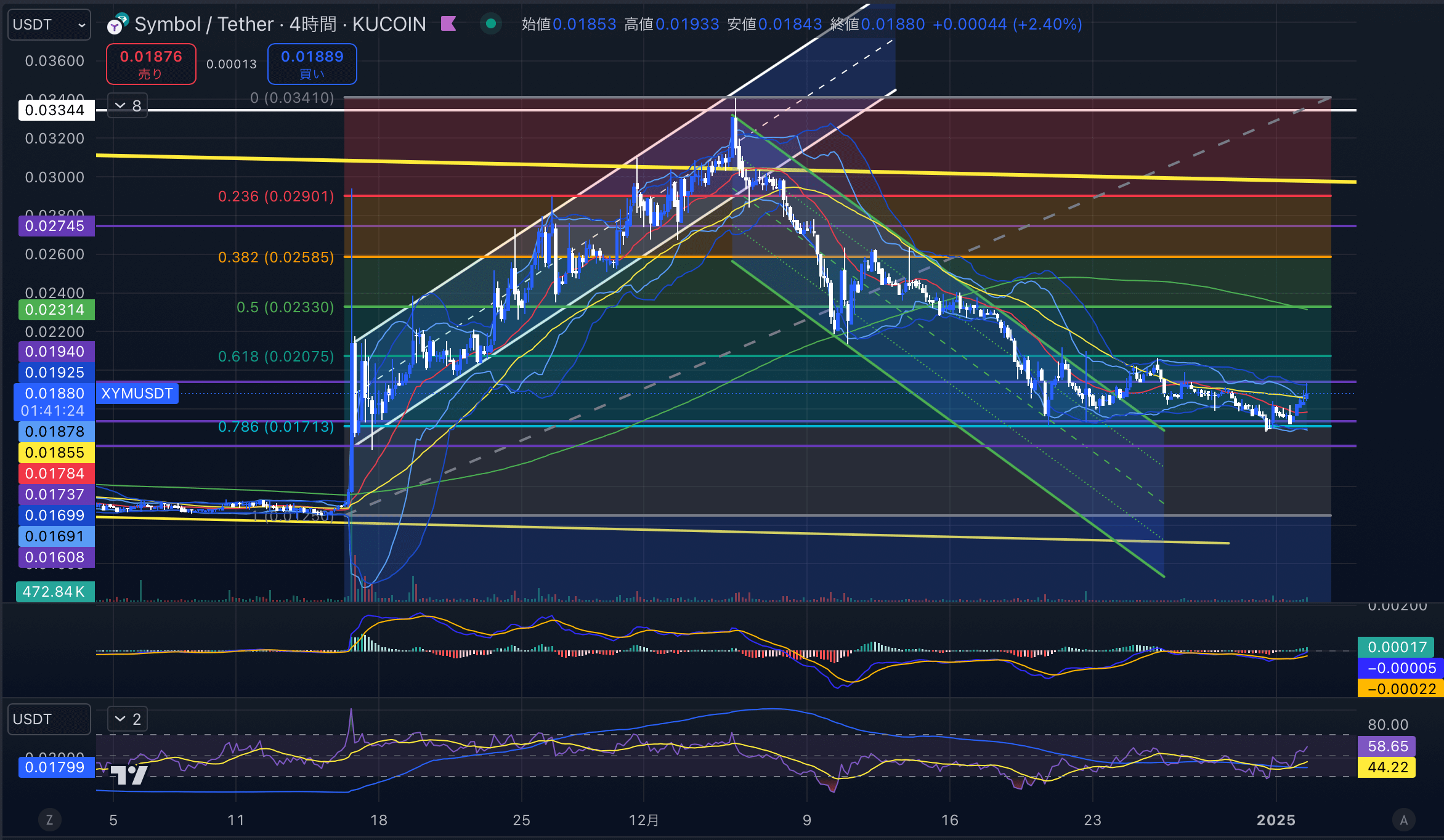
Task: Click the red sell button 0.01876
Action: click(151, 64)
